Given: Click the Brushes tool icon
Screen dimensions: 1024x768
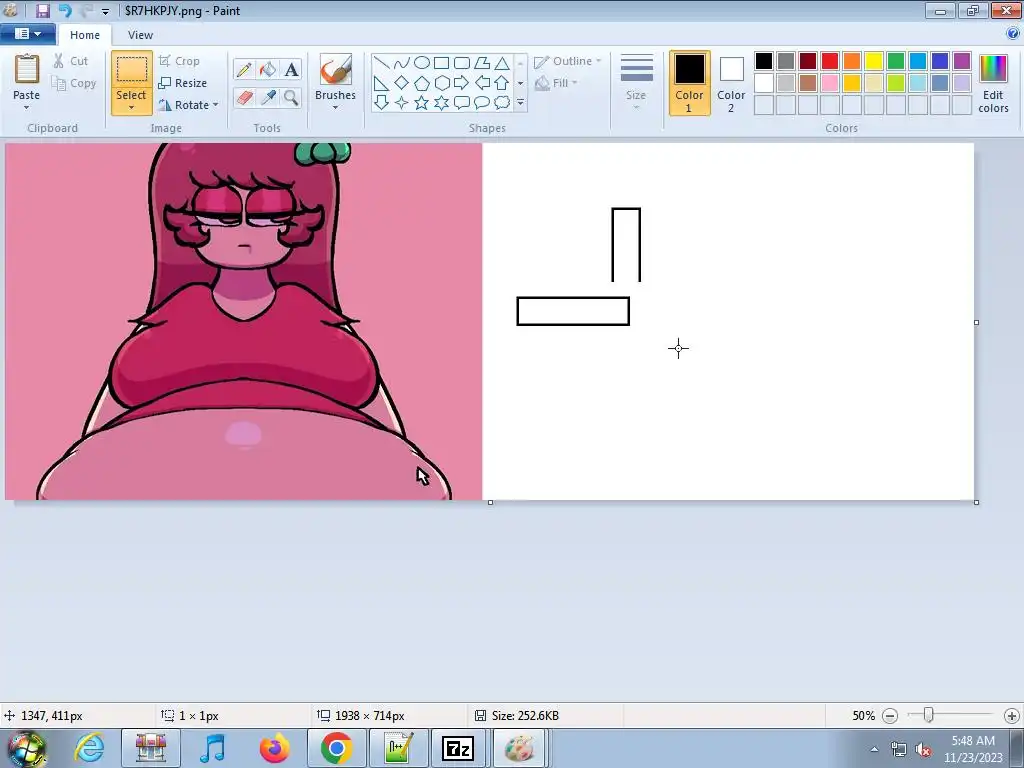Looking at the screenshot, I should [x=336, y=70].
